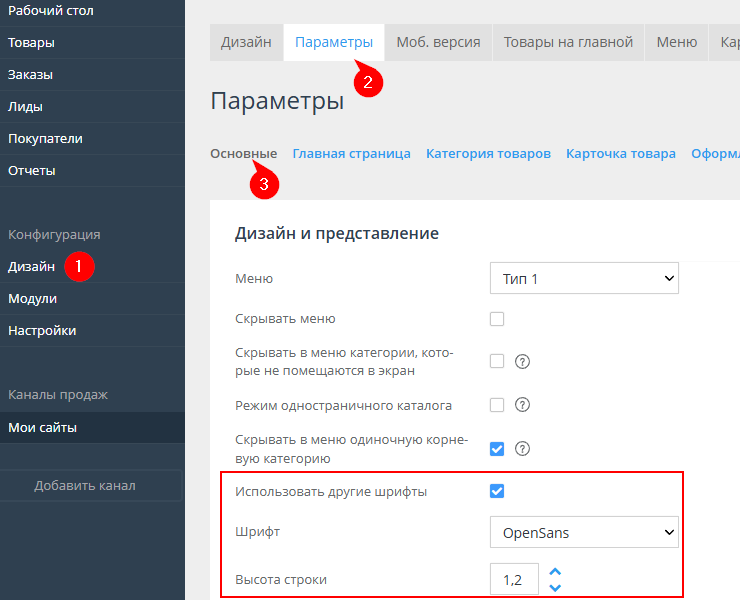Open help icon for single-page catalog mode
This screenshot has height=600, width=740.
point(522,405)
